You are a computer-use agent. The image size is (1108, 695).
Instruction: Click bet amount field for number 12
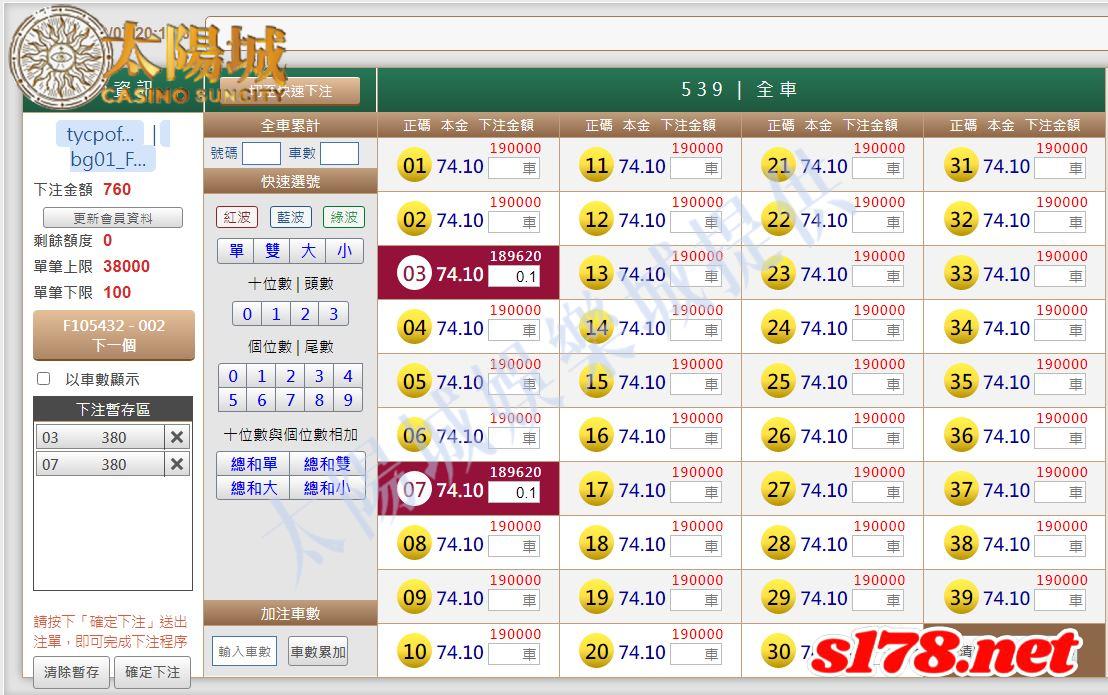(x=696, y=222)
